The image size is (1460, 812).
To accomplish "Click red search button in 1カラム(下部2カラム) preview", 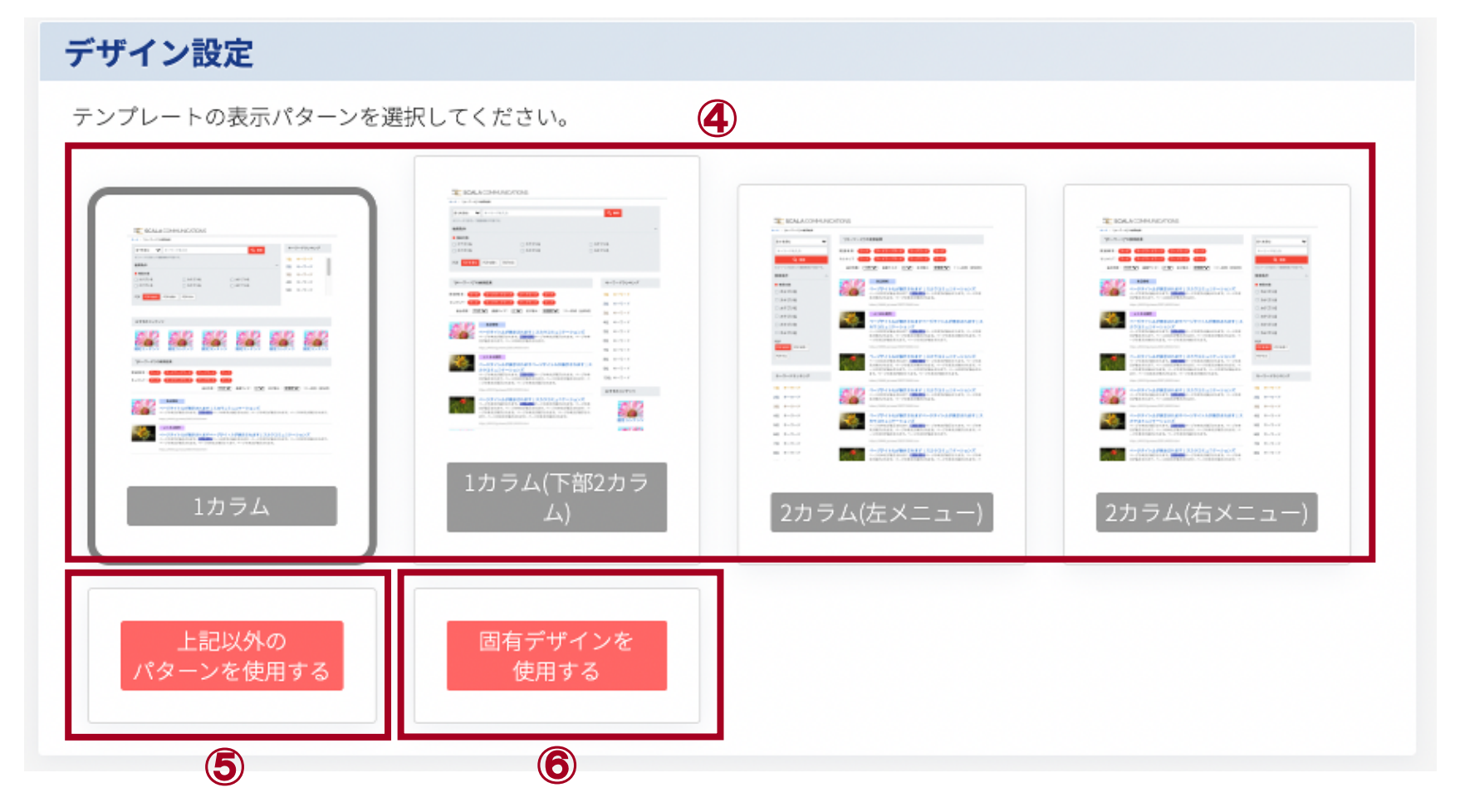I will pos(613,213).
